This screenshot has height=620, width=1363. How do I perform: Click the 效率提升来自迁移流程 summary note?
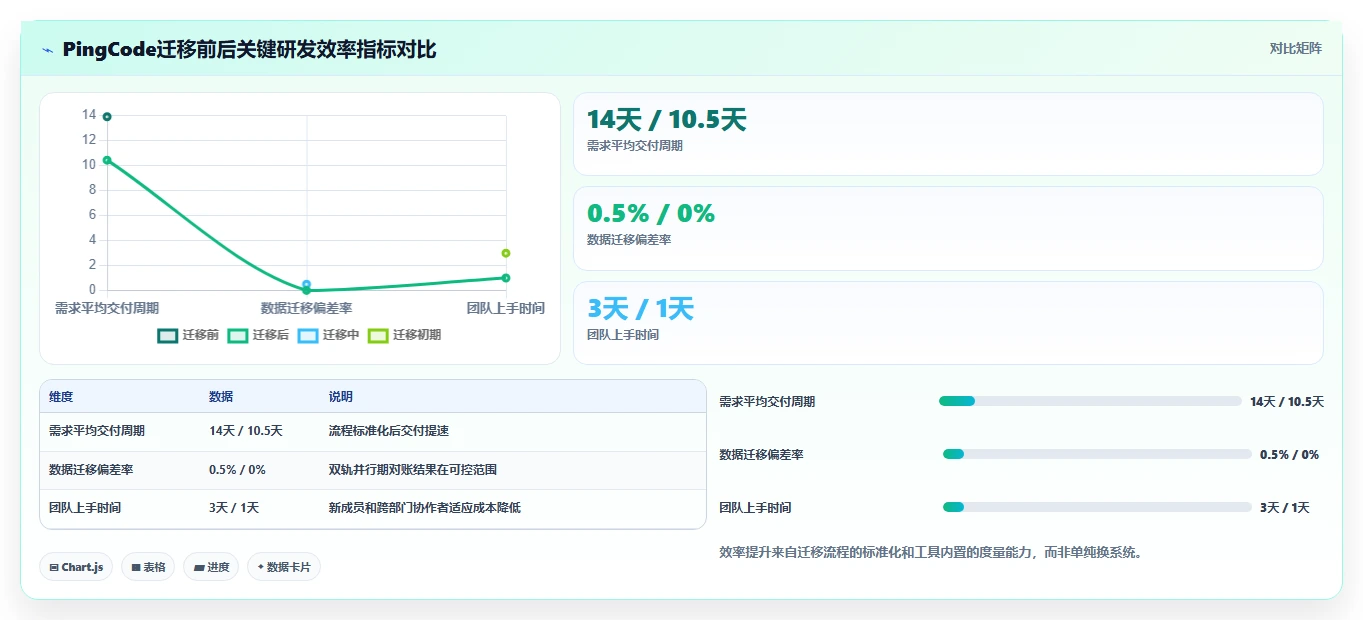931,552
